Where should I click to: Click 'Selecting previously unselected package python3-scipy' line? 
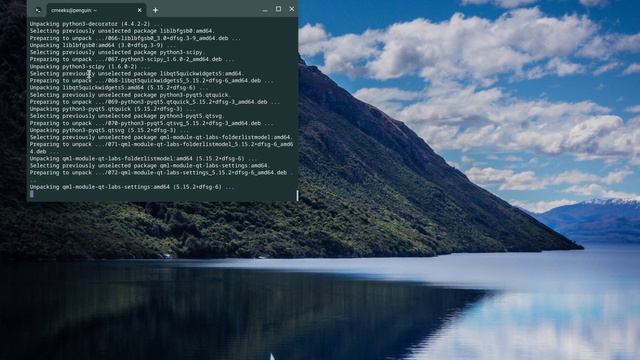click(117, 52)
